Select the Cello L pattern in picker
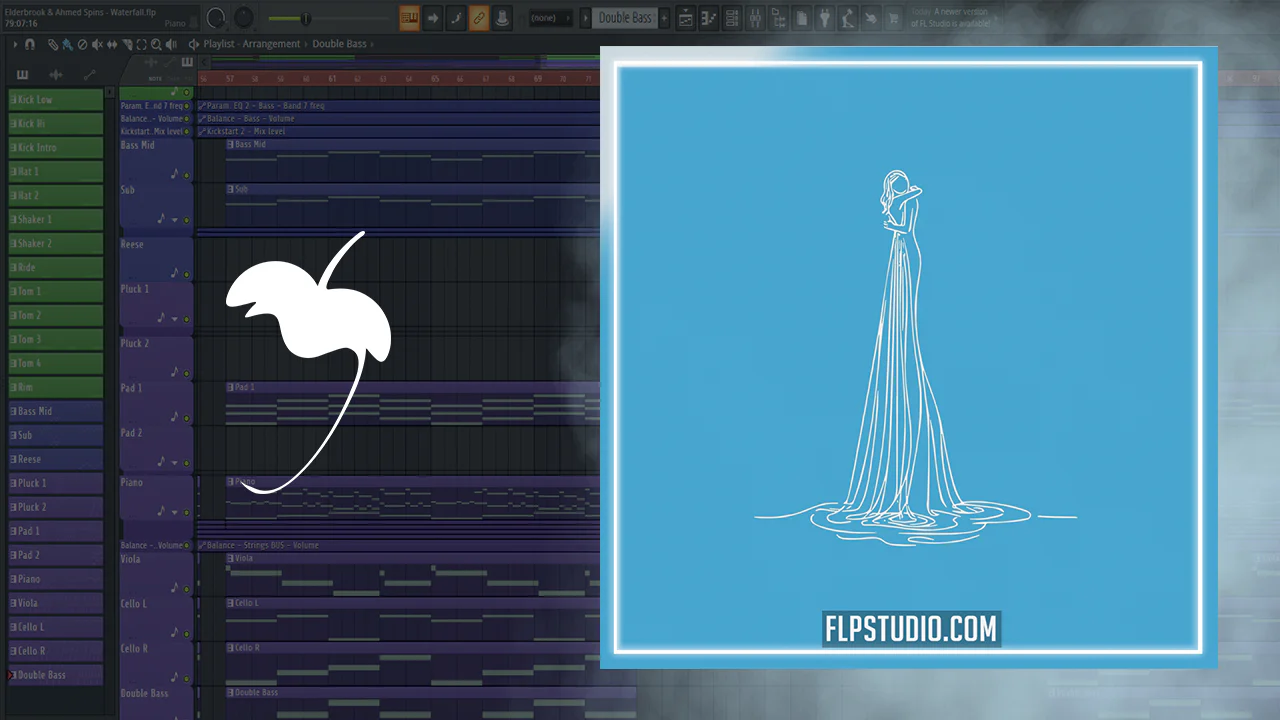The width and height of the screenshot is (1280, 720). [56, 627]
